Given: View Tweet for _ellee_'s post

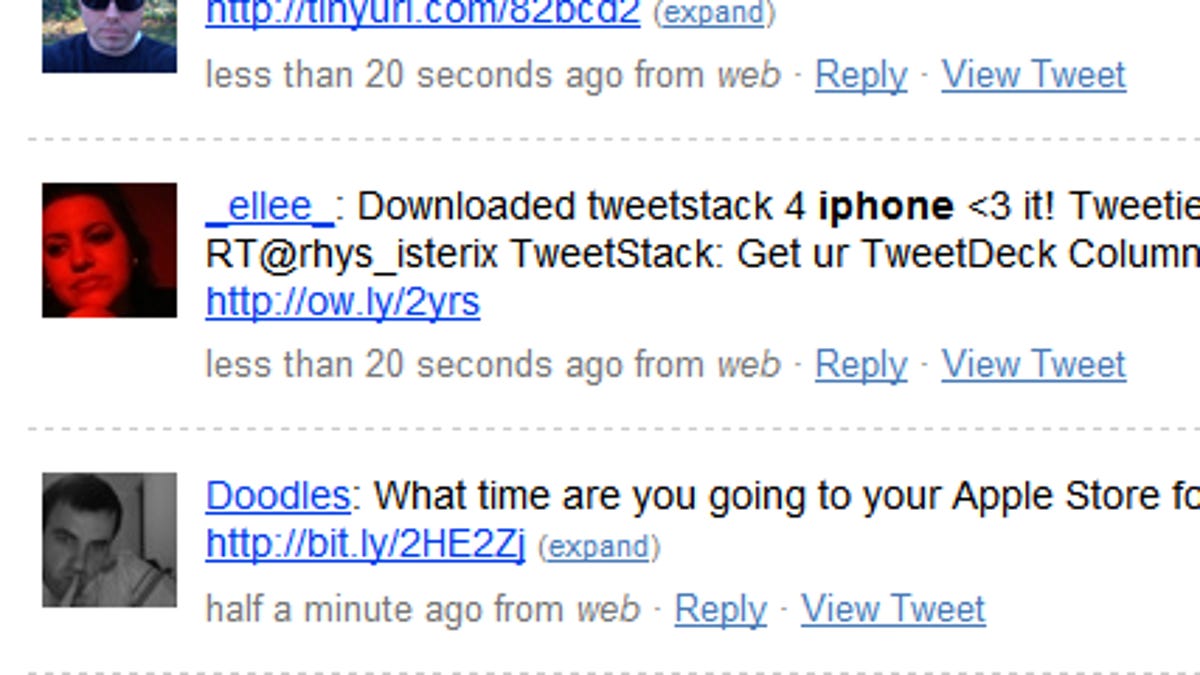Looking at the screenshot, I should [1033, 365].
